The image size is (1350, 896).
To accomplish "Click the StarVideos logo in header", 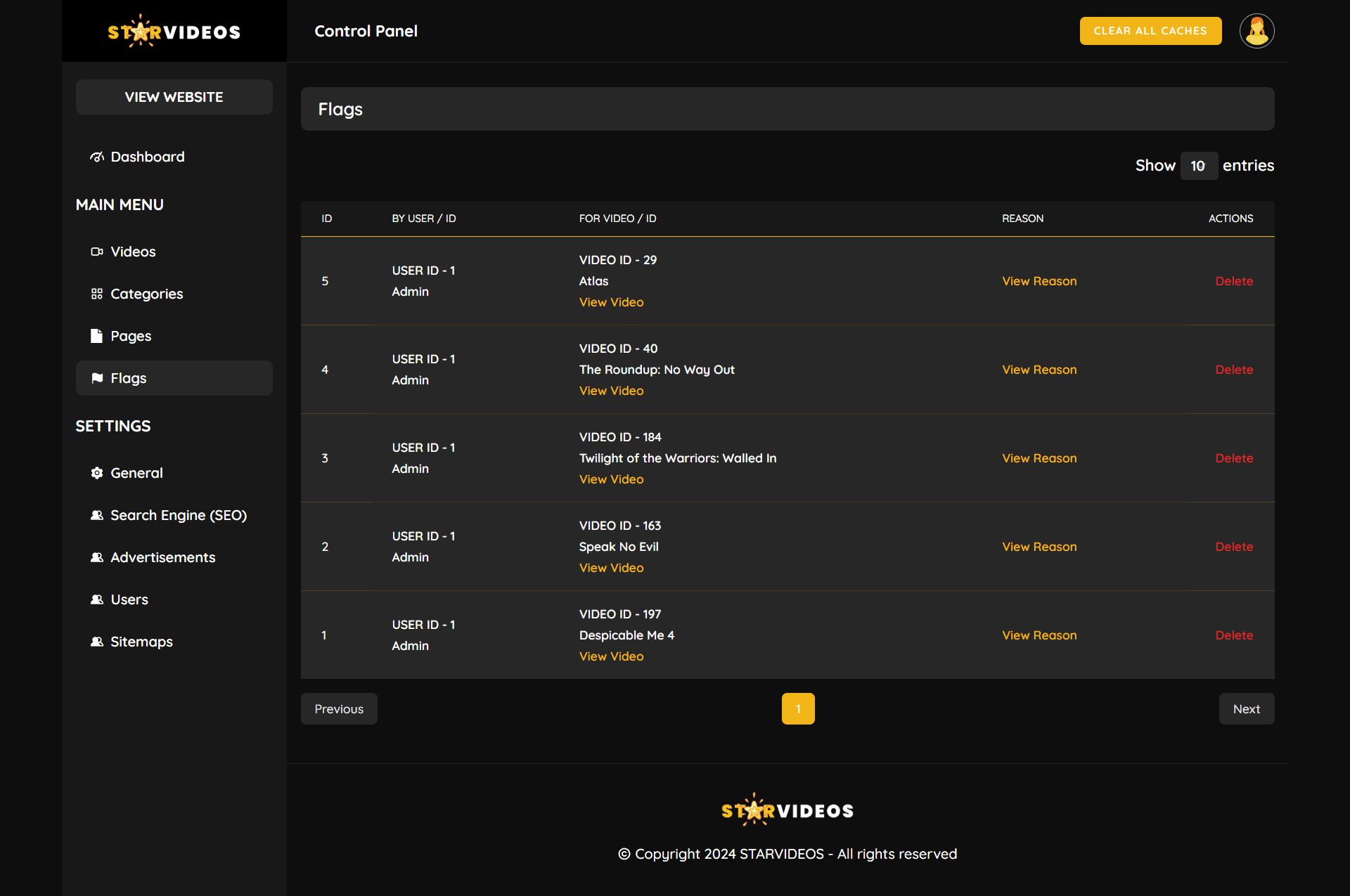I will (174, 31).
